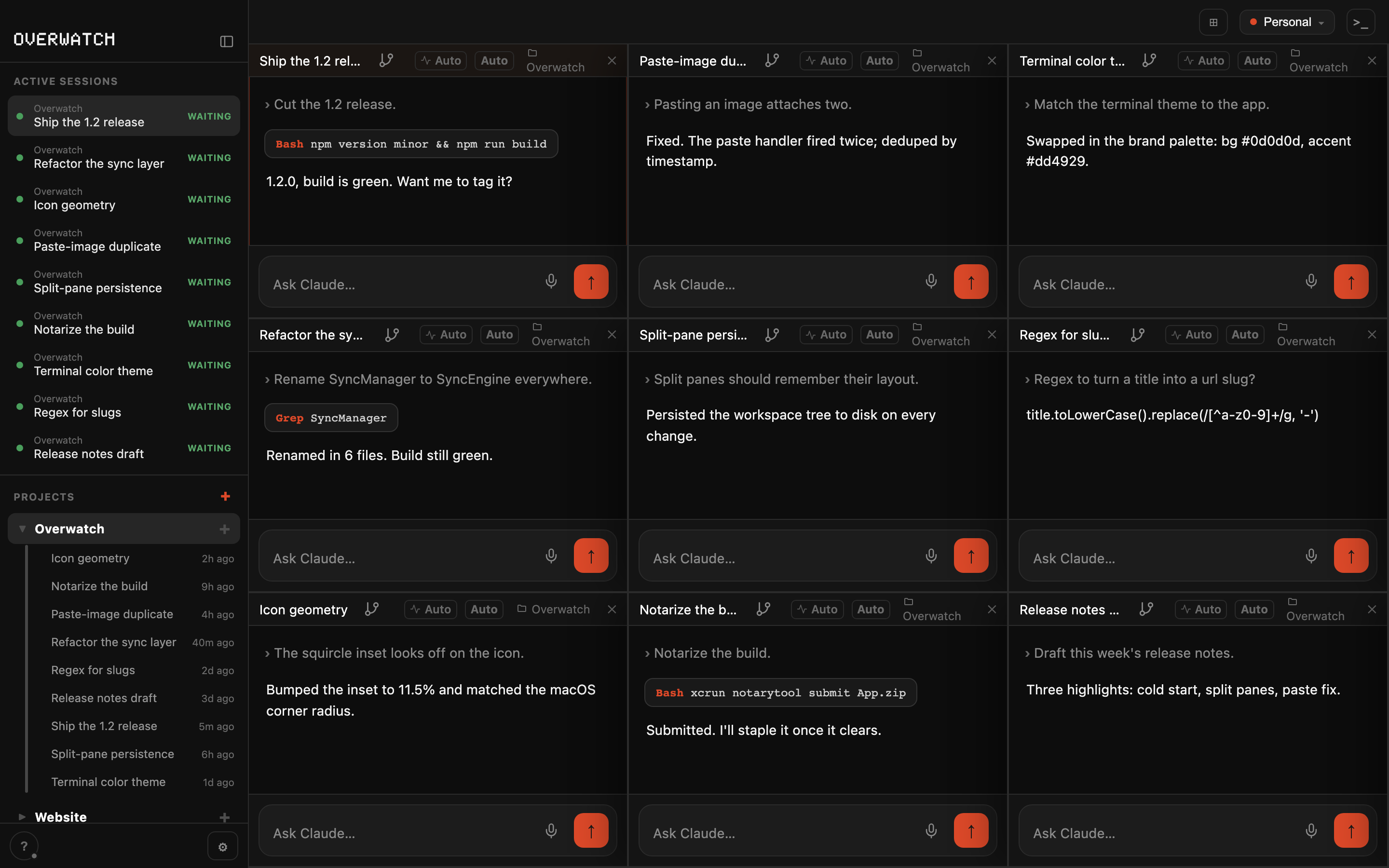Close the Refactor the sy pane
The width and height of the screenshot is (1389, 868).
(x=612, y=335)
